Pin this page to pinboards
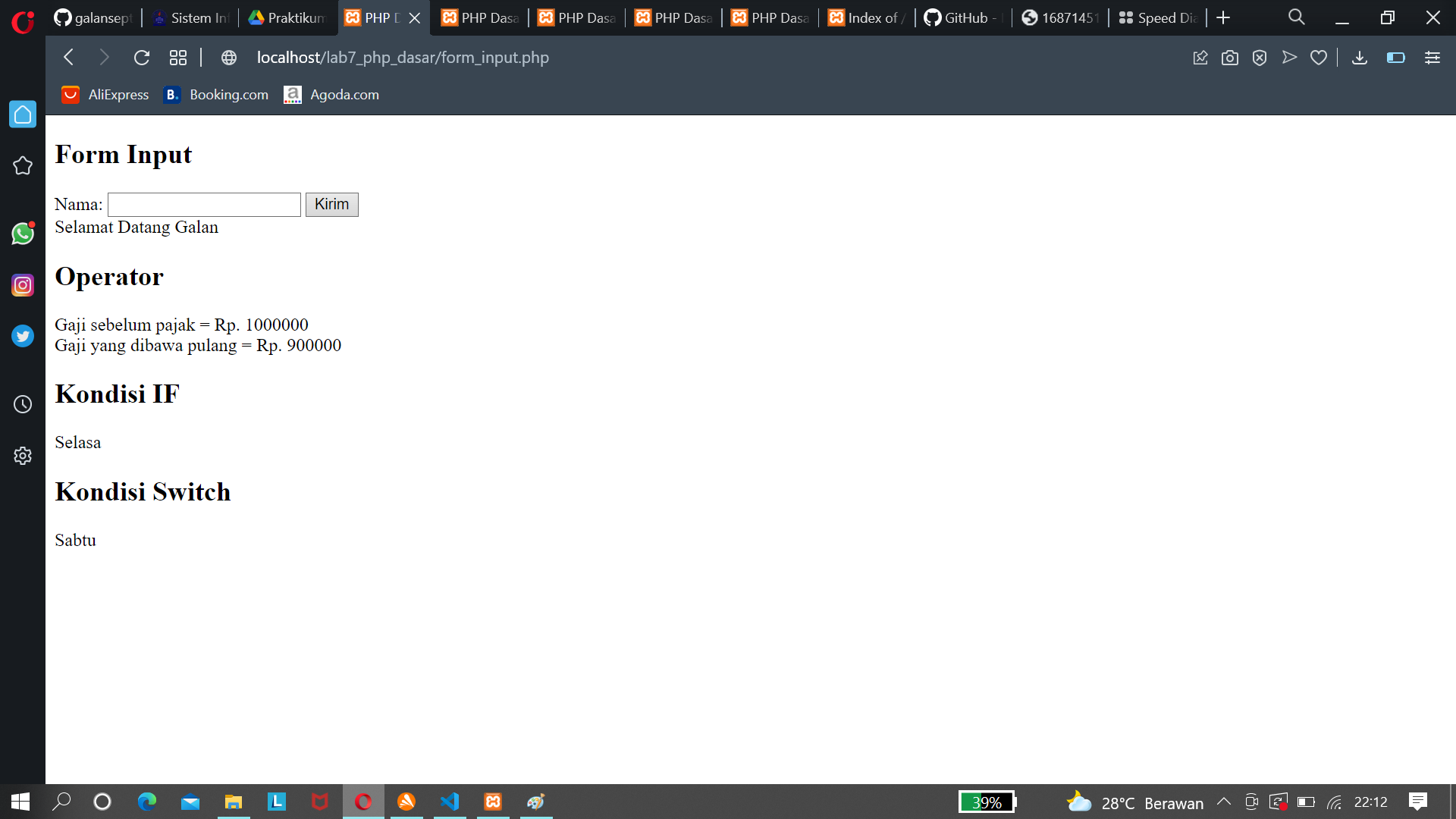This screenshot has width=1456, height=819. (x=1200, y=57)
